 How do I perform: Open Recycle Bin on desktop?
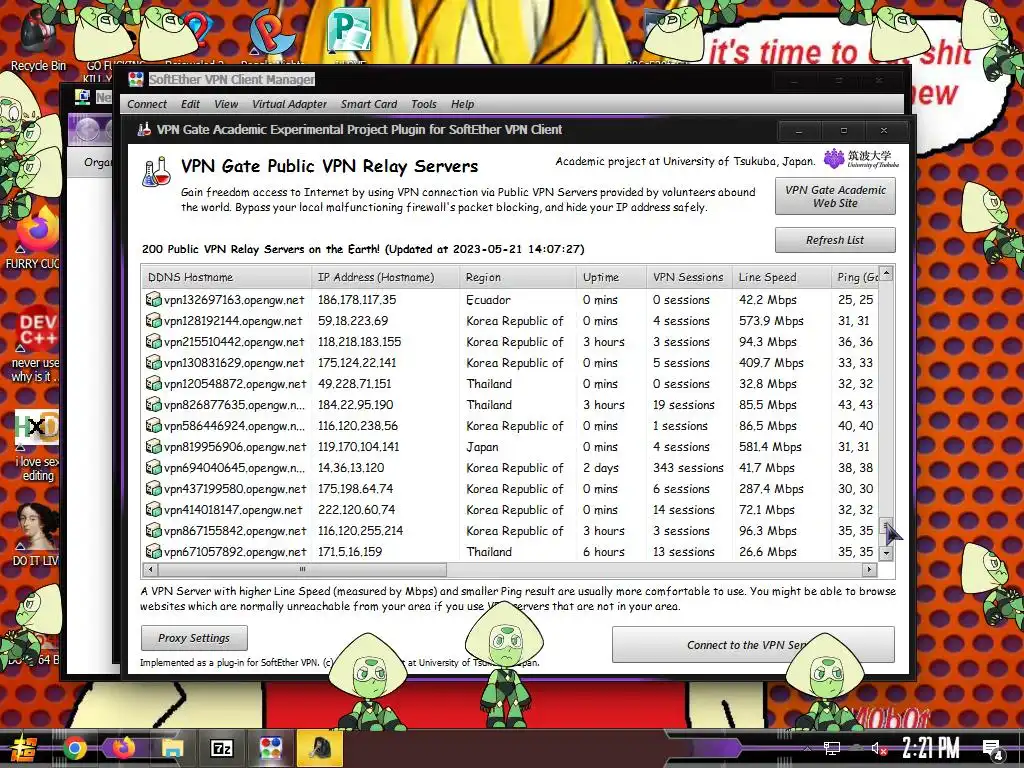[x=38, y=39]
